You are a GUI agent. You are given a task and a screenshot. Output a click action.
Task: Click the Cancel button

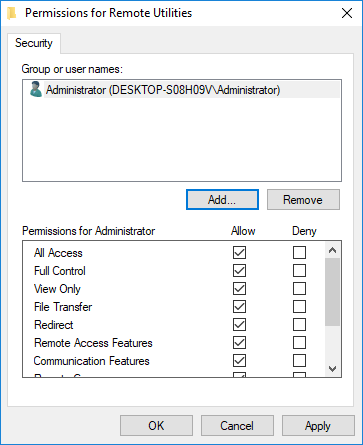(x=237, y=426)
